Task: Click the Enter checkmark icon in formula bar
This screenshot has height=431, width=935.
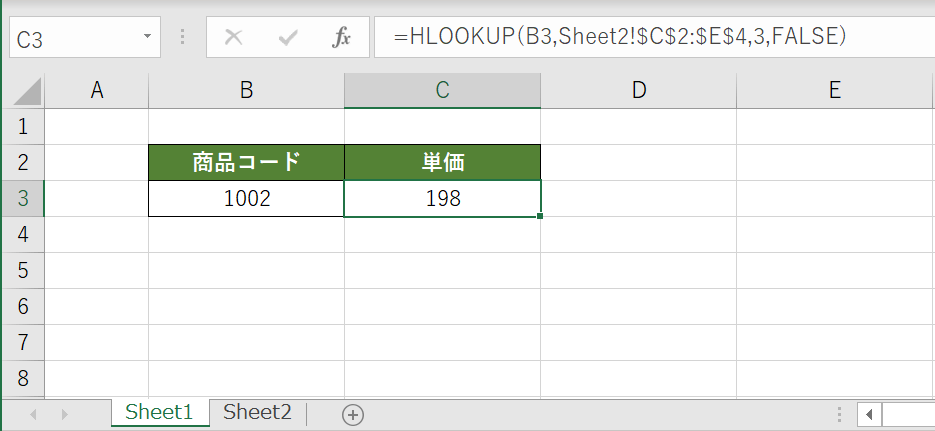Action: pyautogui.click(x=288, y=39)
